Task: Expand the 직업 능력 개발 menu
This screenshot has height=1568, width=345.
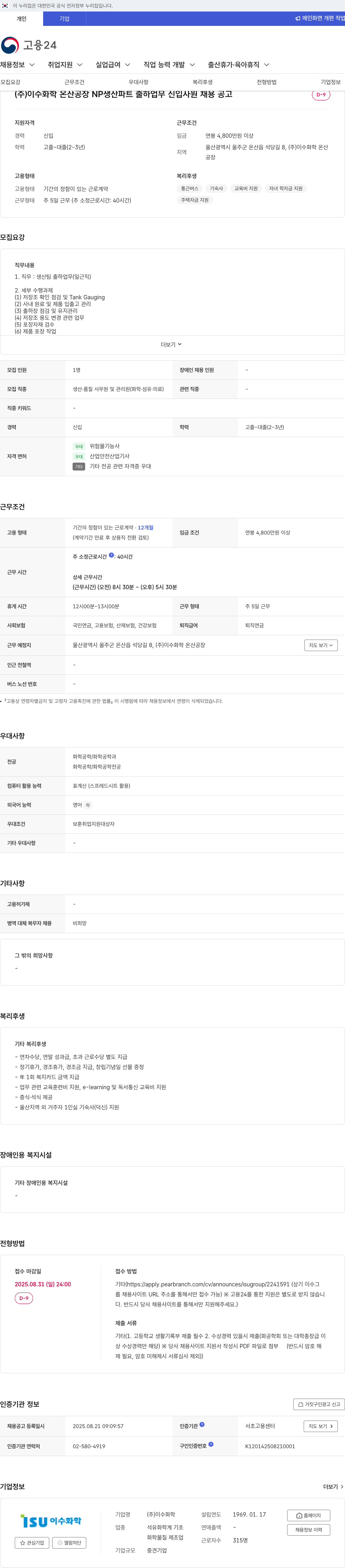Action: pyautogui.click(x=169, y=64)
